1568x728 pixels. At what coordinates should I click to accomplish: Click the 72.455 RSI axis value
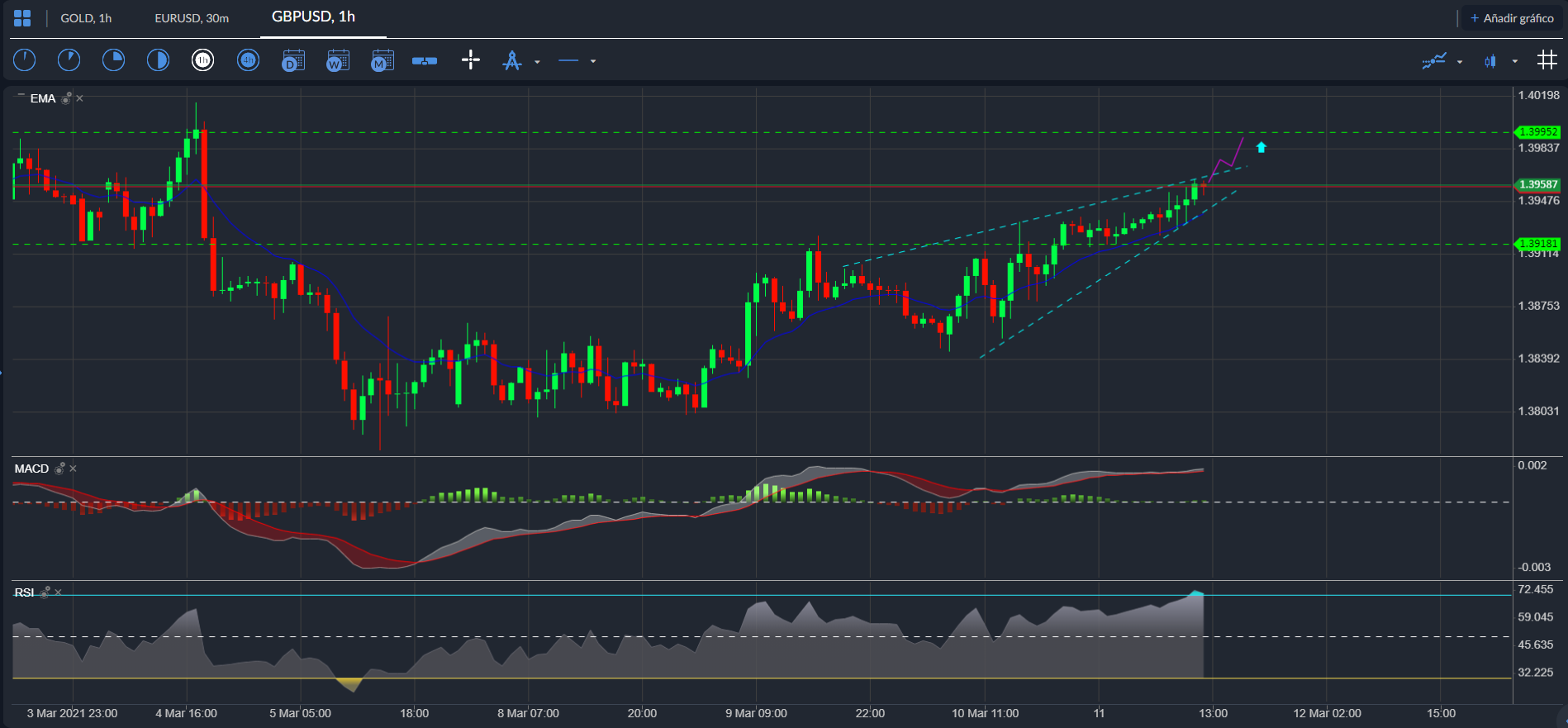(1536, 589)
